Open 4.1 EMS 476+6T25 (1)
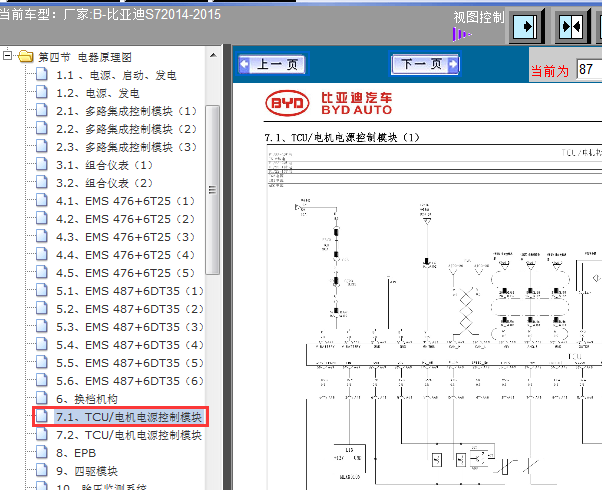Viewport: 602px width, 490px height. 126,201
